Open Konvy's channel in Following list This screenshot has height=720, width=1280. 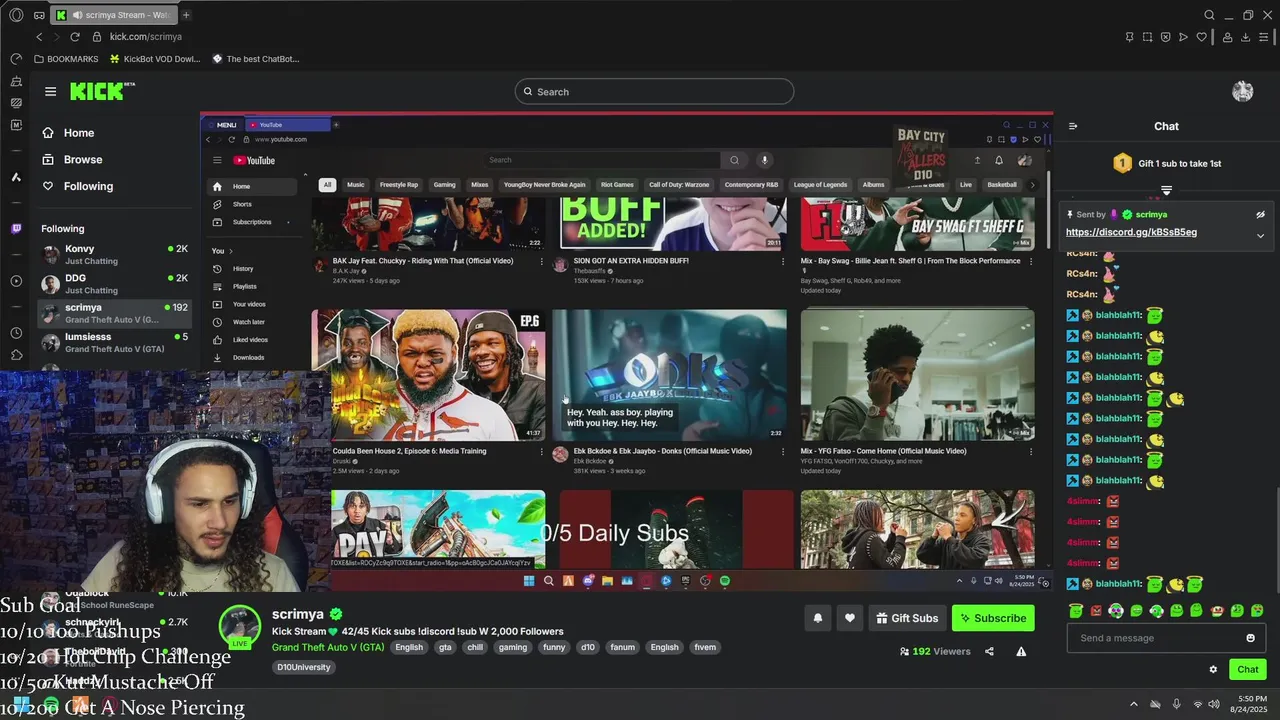coord(114,254)
